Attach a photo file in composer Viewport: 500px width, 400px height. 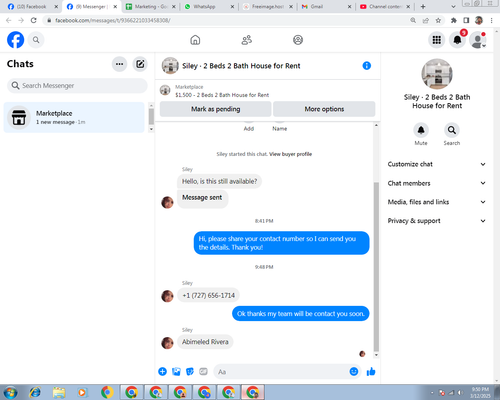176,371
